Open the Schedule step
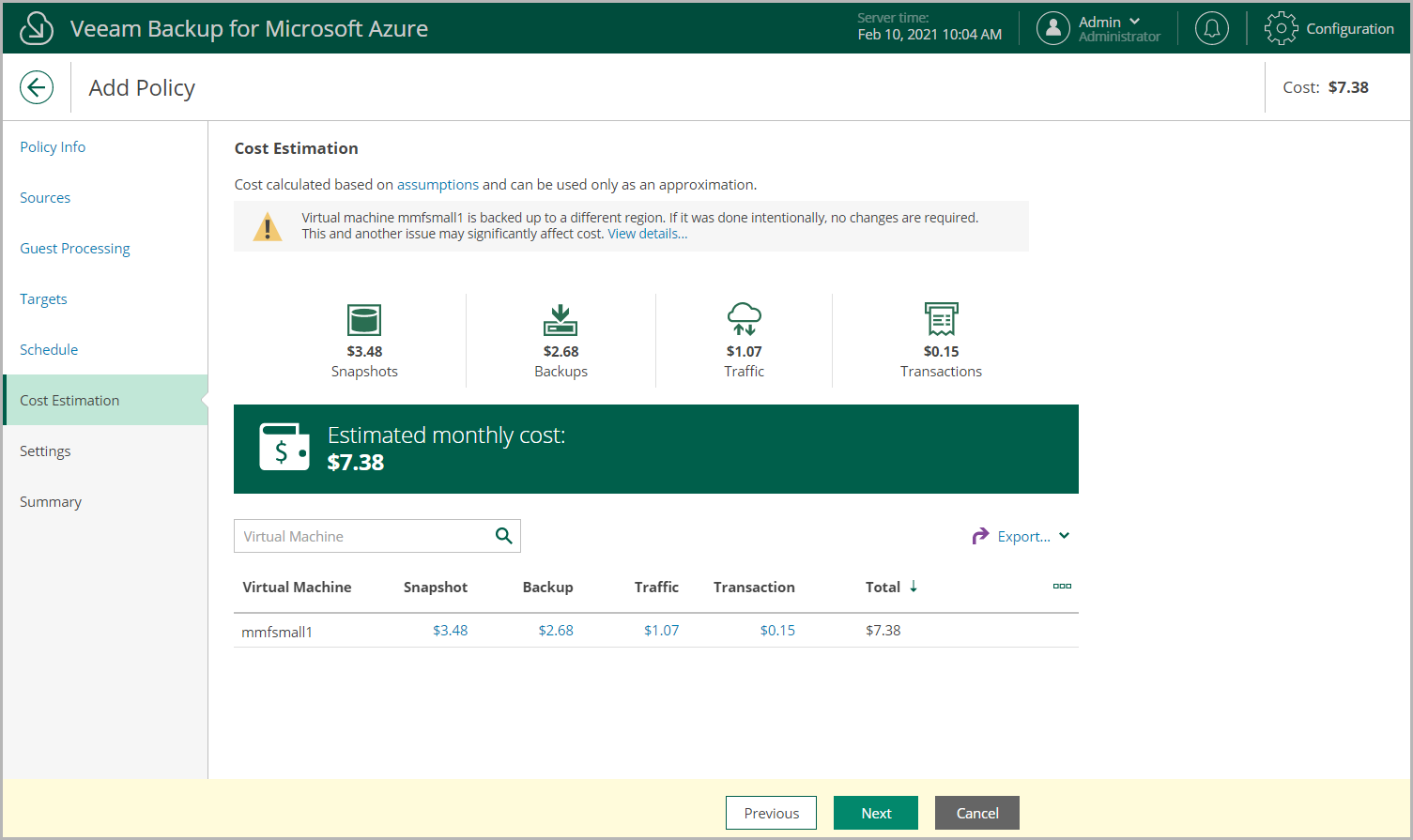This screenshot has width=1413, height=840. coord(49,350)
